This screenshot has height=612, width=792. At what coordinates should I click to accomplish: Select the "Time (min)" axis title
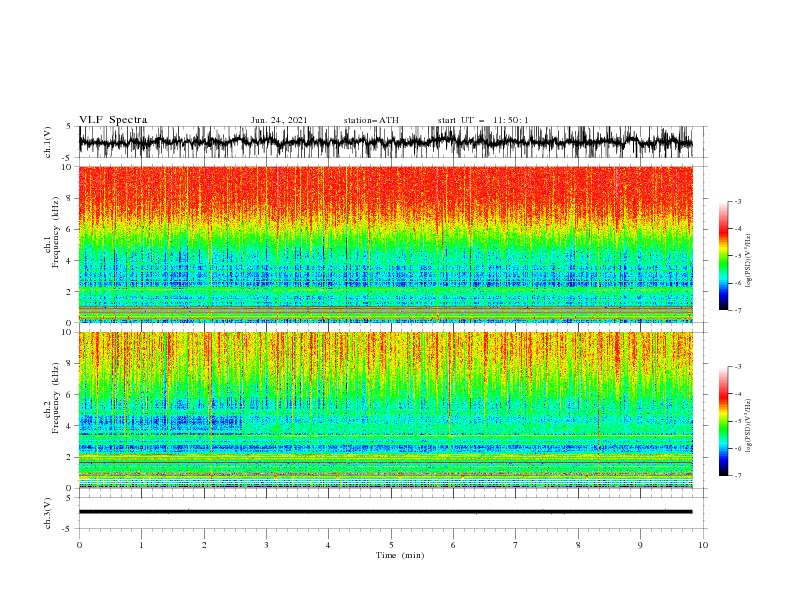coord(400,555)
